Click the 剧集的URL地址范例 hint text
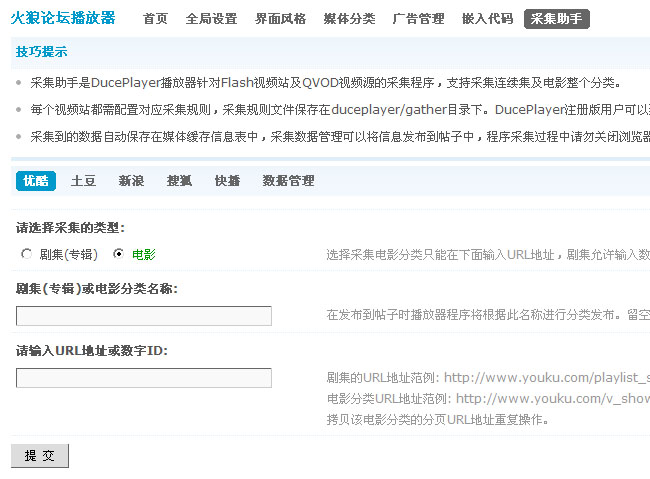 click(488, 377)
